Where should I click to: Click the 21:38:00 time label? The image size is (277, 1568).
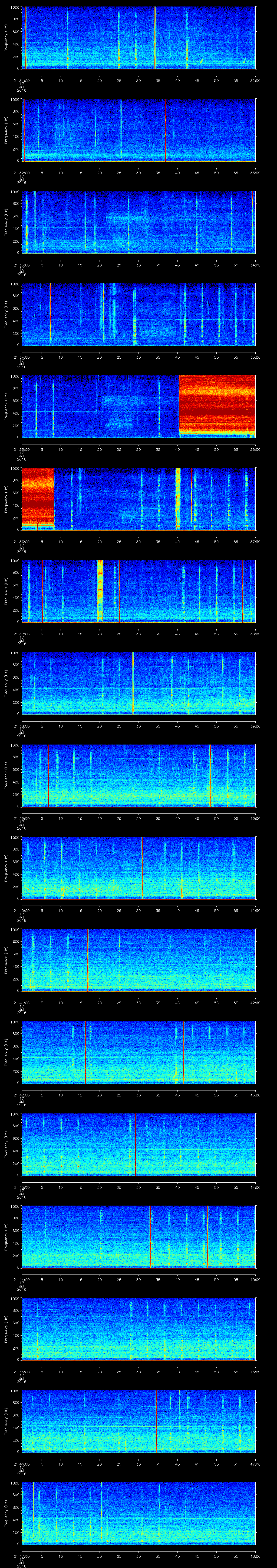pos(21,726)
